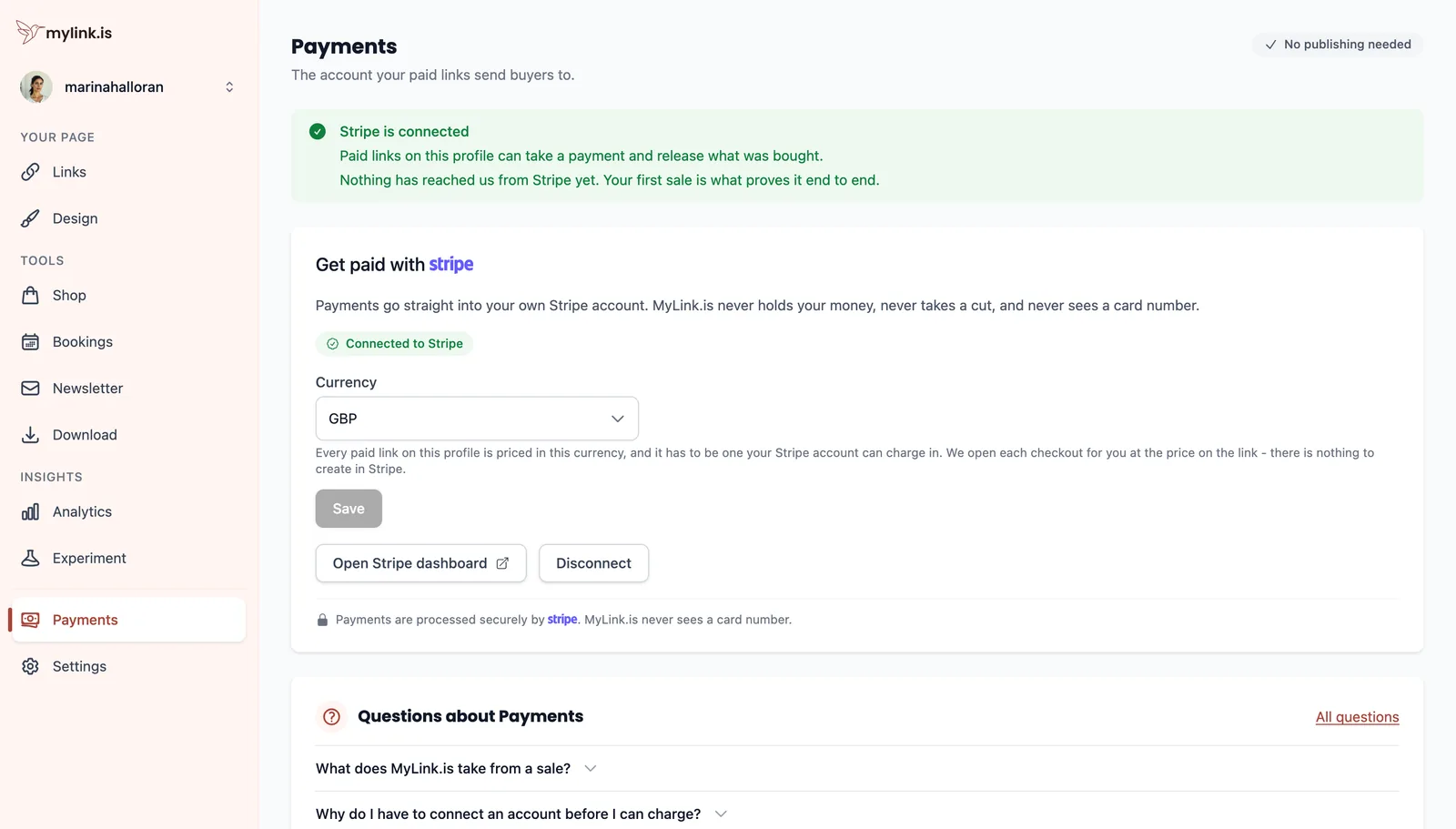The height and width of the screenshot is (829, 1456).
Task: Select Download in sidebar
Action: [x=128, y=435]
